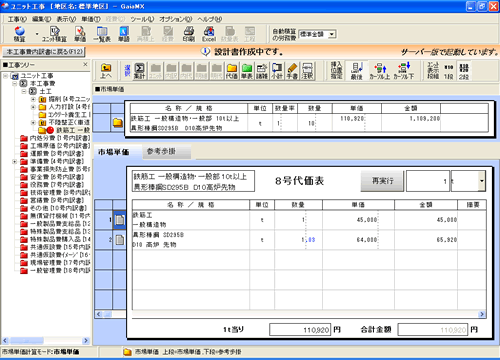The image size is (500, 360).
Task: Expand the 準備費 [4号内訳書] node
Action: [x=14, y=161]
